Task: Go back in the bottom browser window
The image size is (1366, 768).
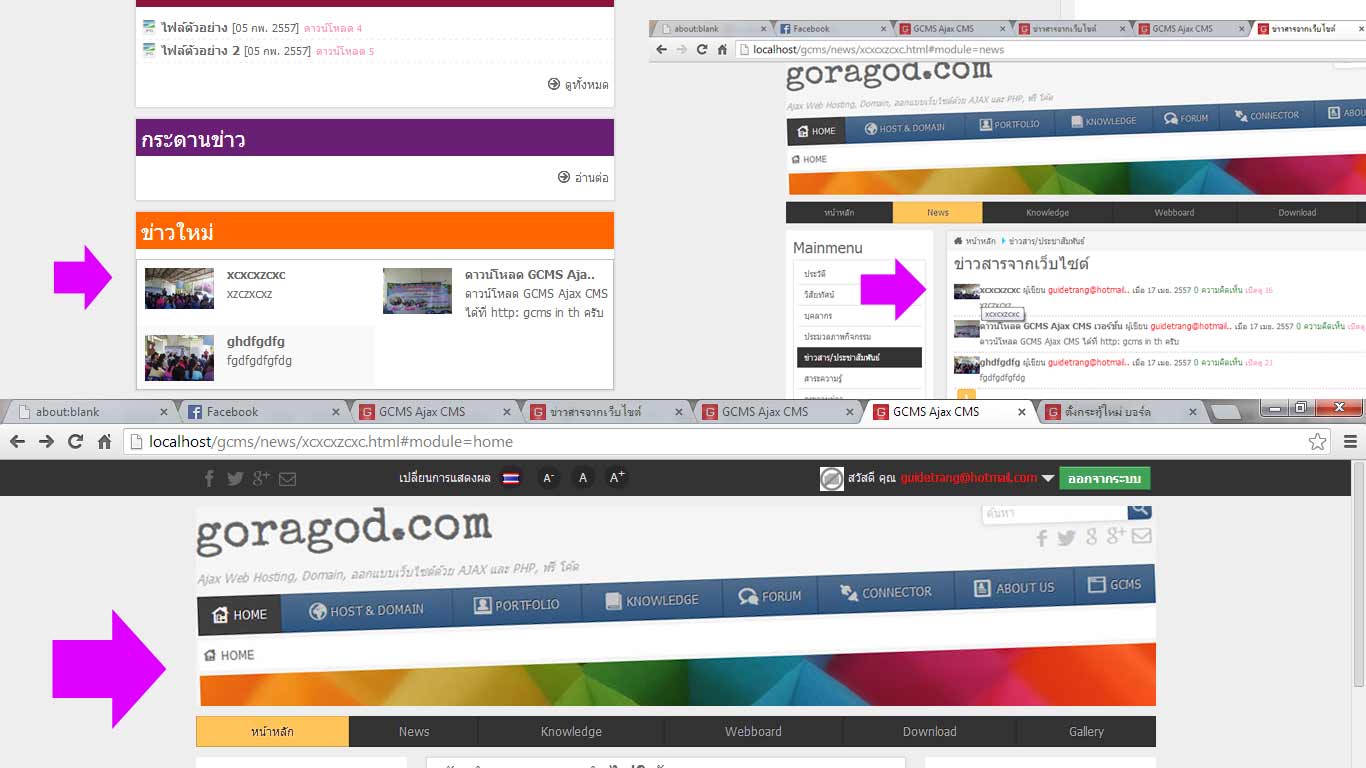Action: pyautogui.click(x=18, y=441)
